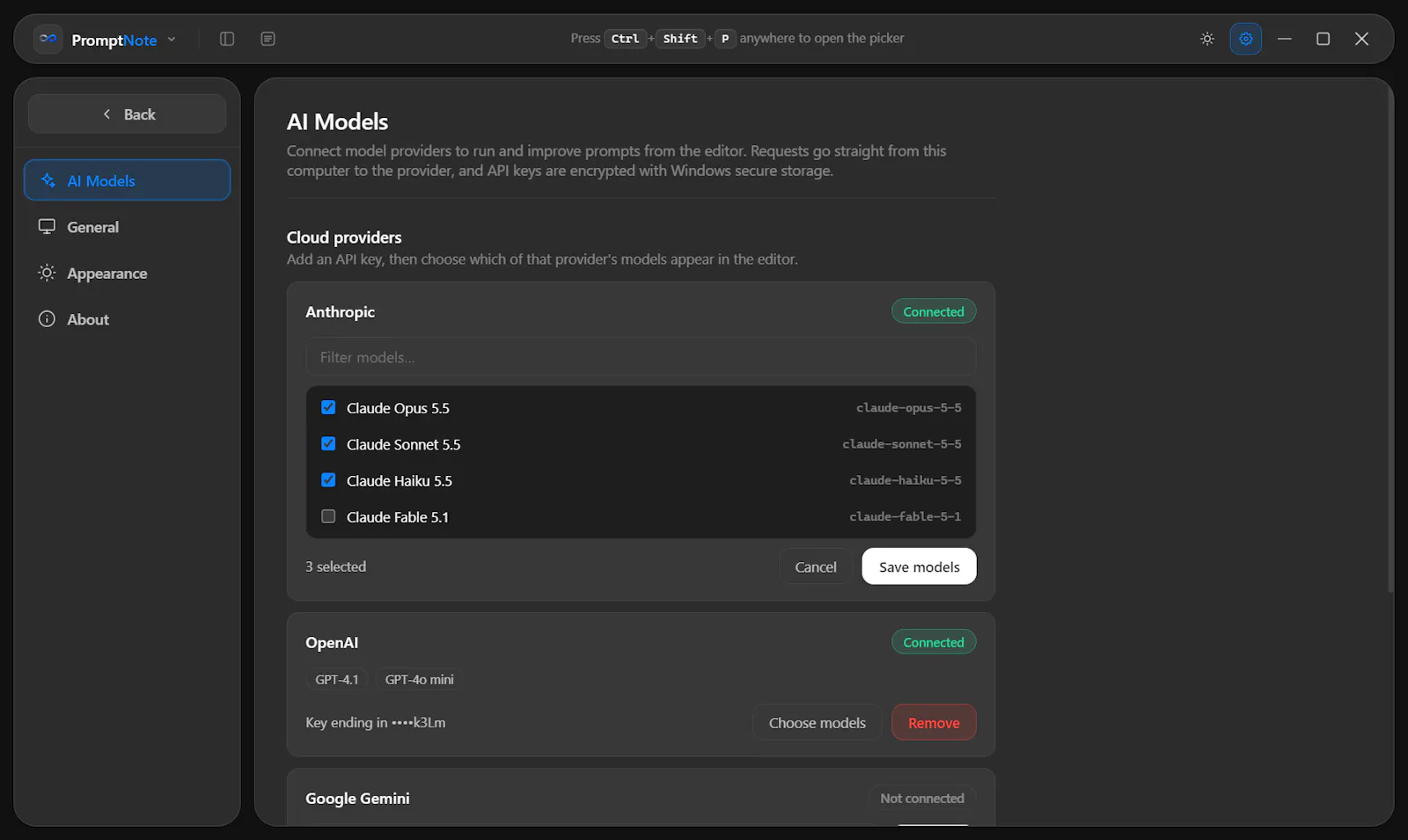This screenshot has width=1408, height=840.
Task: Click the AI Models sparkle icon
Action: (x=48, y=180)
